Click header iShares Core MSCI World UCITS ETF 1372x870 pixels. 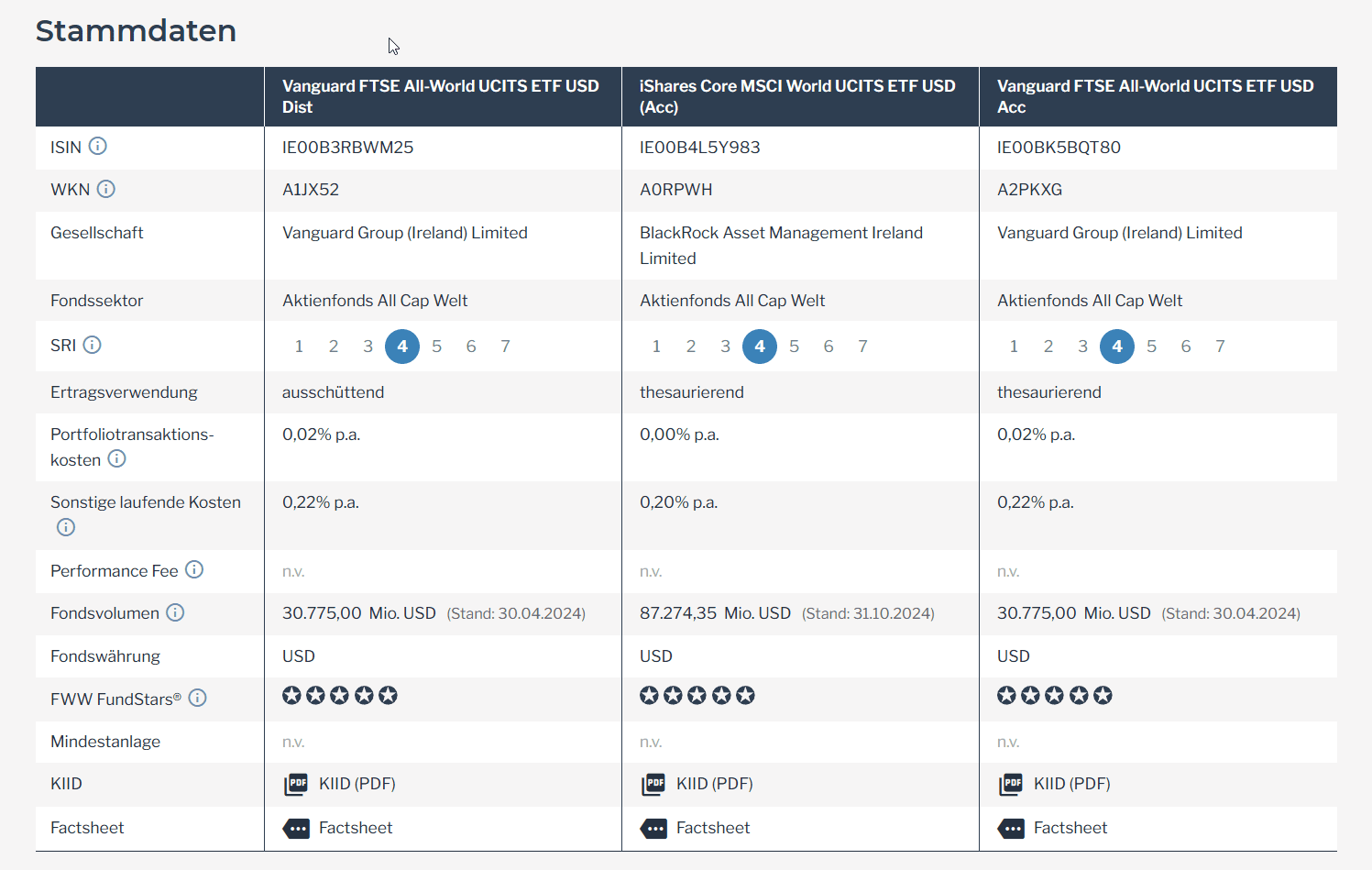coord(797,96)
